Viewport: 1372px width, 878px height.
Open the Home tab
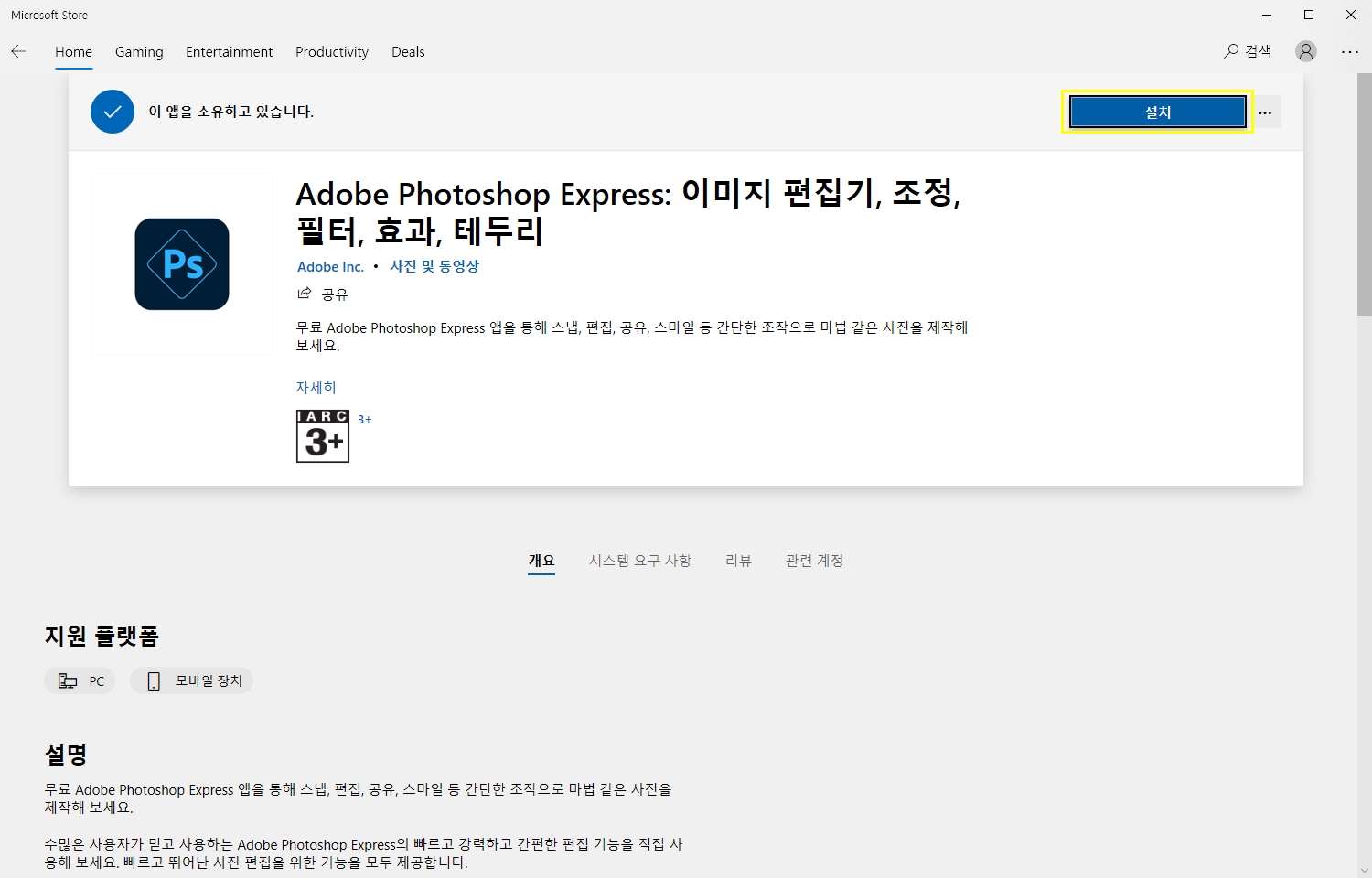coord(73,52)
